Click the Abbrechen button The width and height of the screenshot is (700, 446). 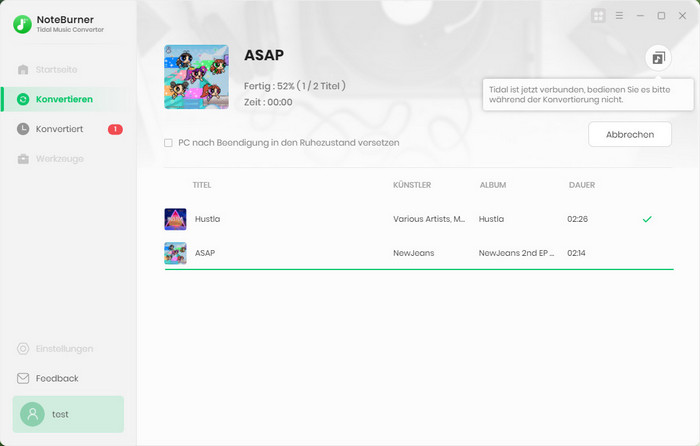point(630,134)
